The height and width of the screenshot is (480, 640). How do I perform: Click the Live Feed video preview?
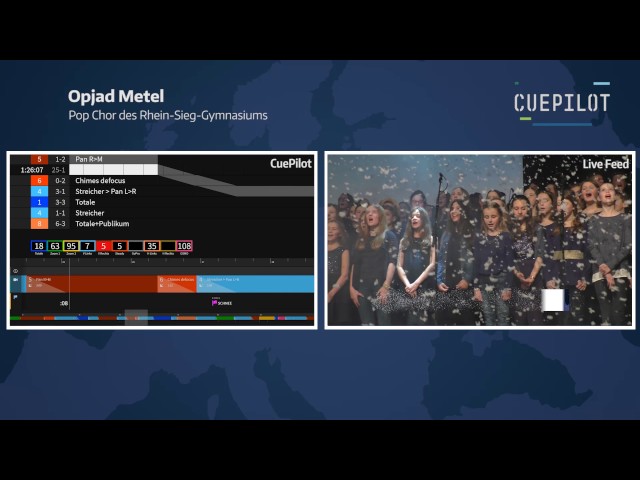pos(480,240)
